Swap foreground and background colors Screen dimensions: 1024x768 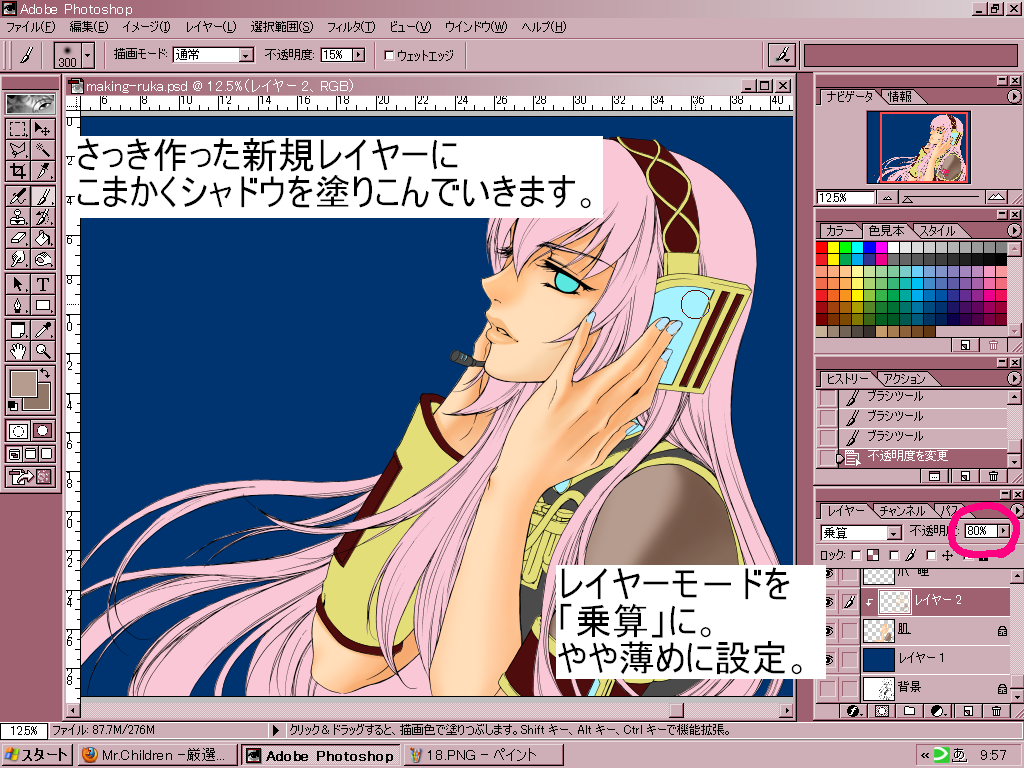45,374
